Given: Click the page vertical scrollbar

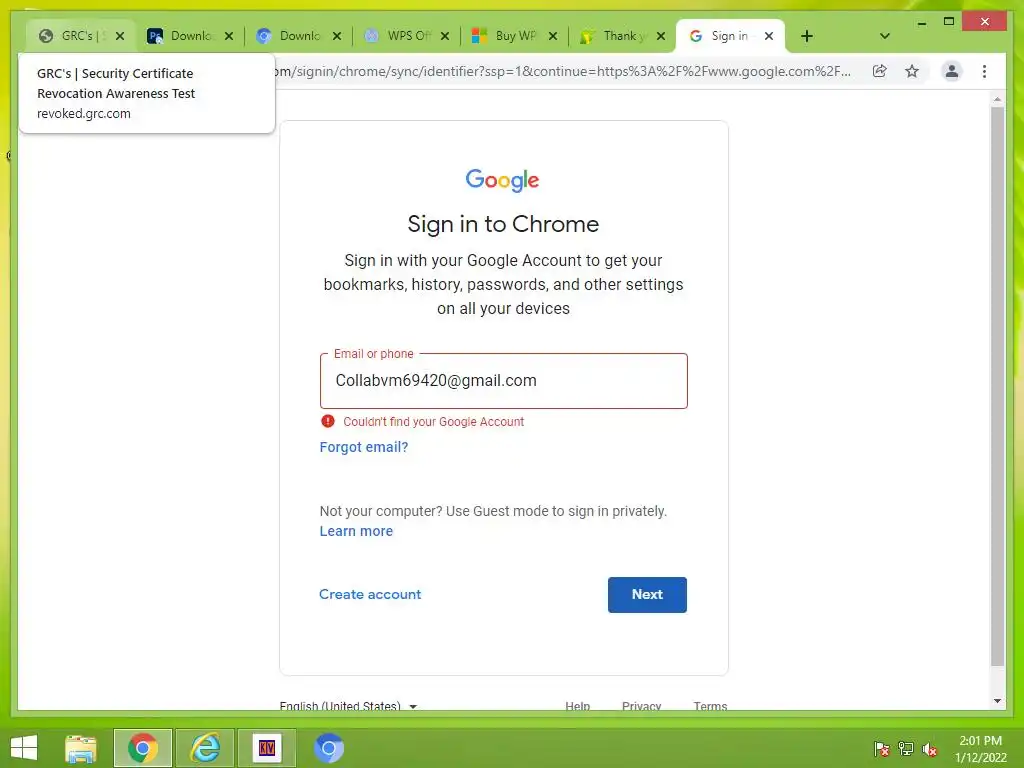Looking at the screenshot, I should click(997, 385).
